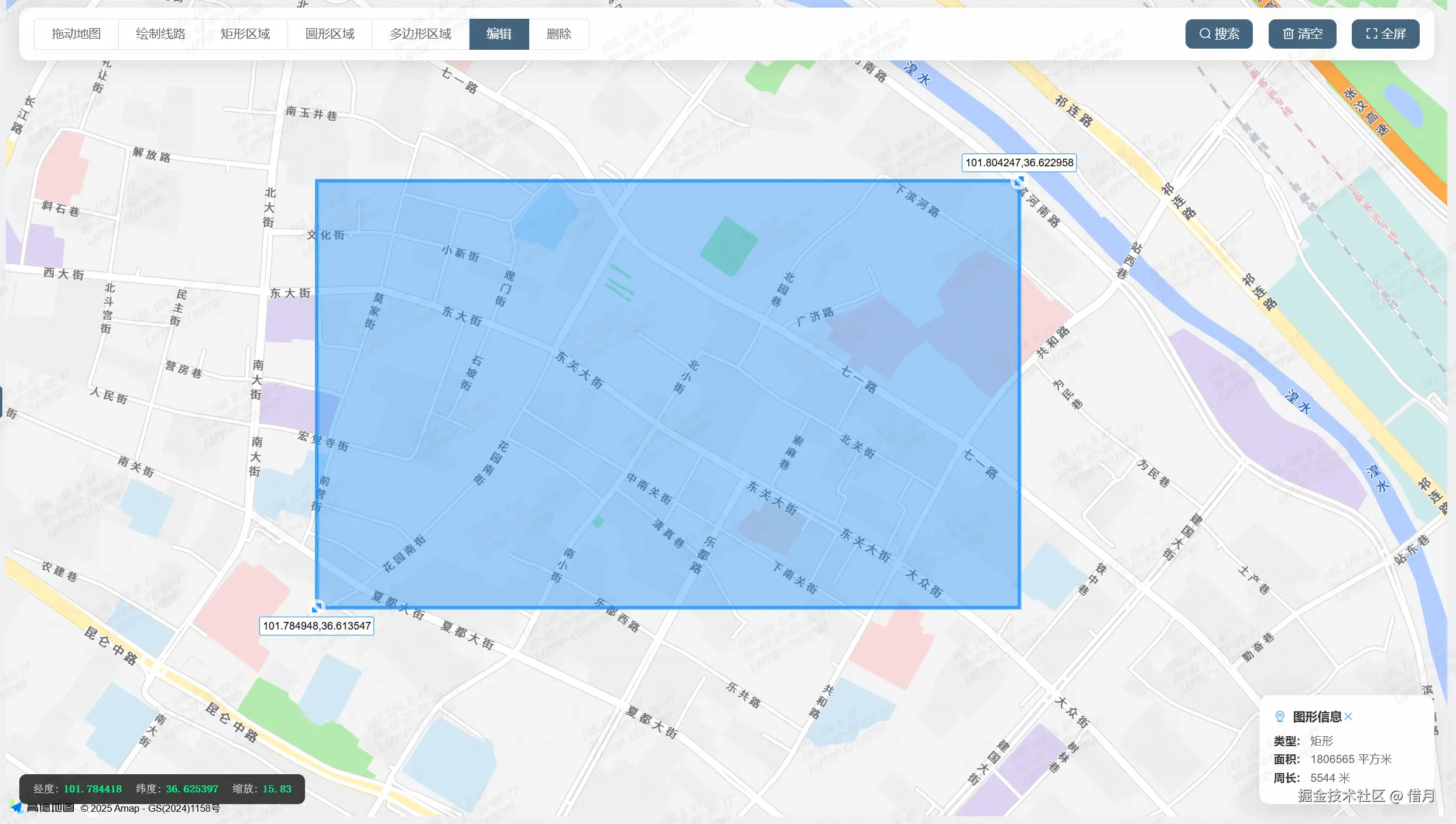Select the drag map mode
Image resolution: width=1456 pixels, height=824 pixels.
click(x=76, y=34)
